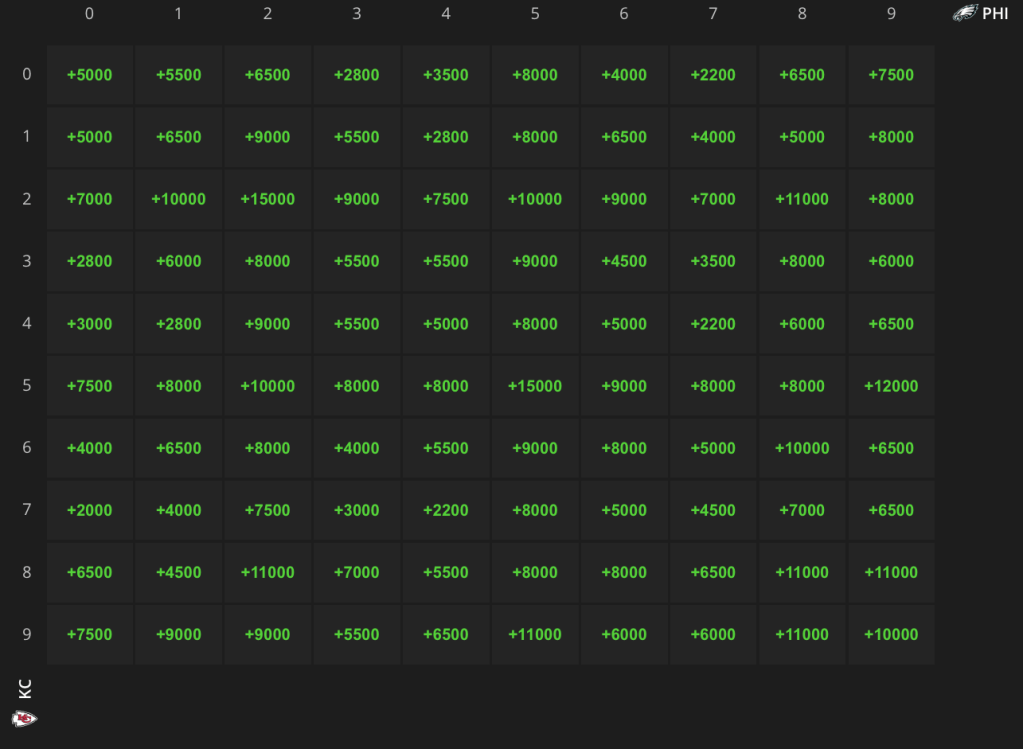This screenshot has width=1023, height=749.
Task: Select +5000 odds for KC 0, PHI 0
Action: (x=89, y=74)
